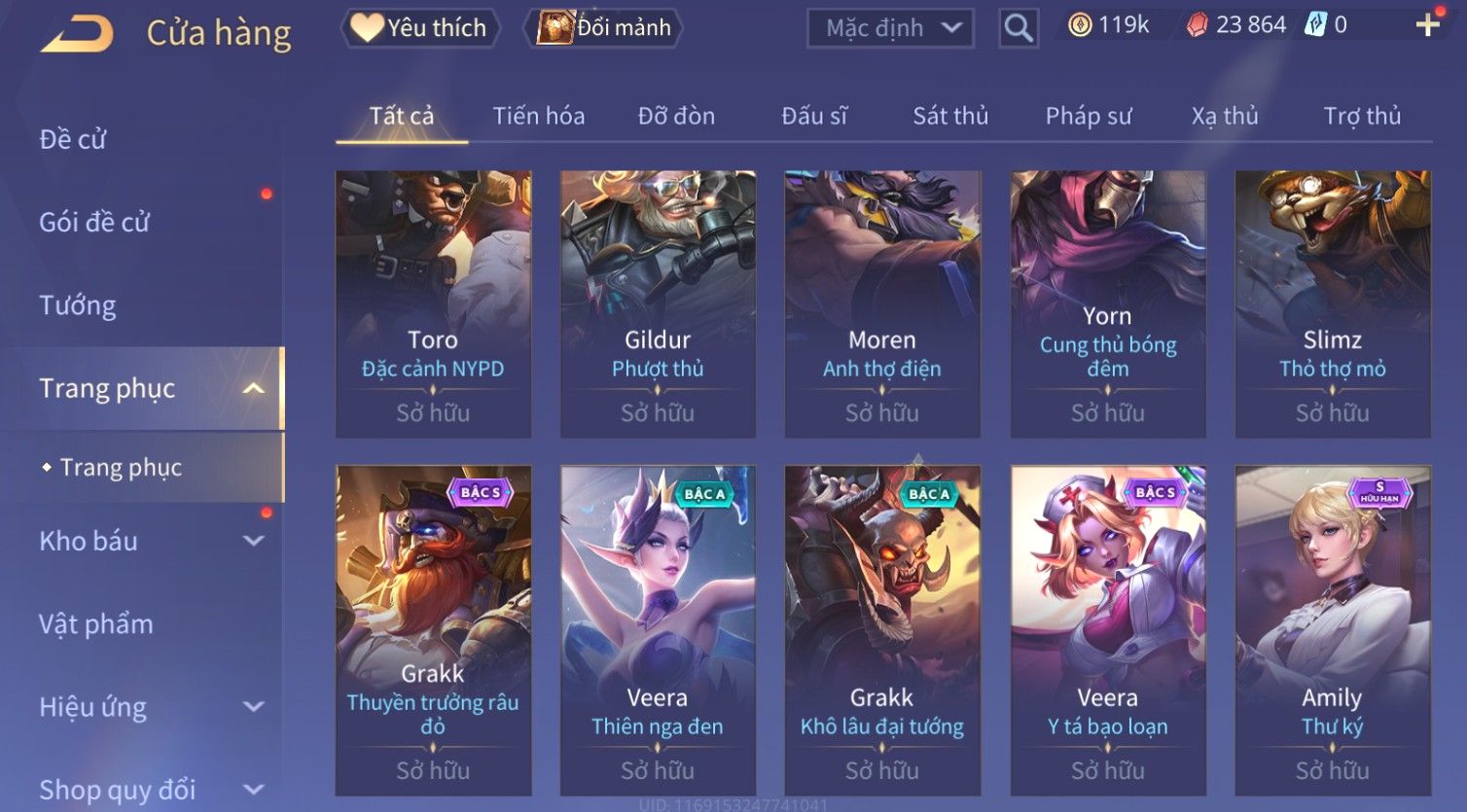
Task: Tap the gold coin 119k balance
Action: 1108,25
